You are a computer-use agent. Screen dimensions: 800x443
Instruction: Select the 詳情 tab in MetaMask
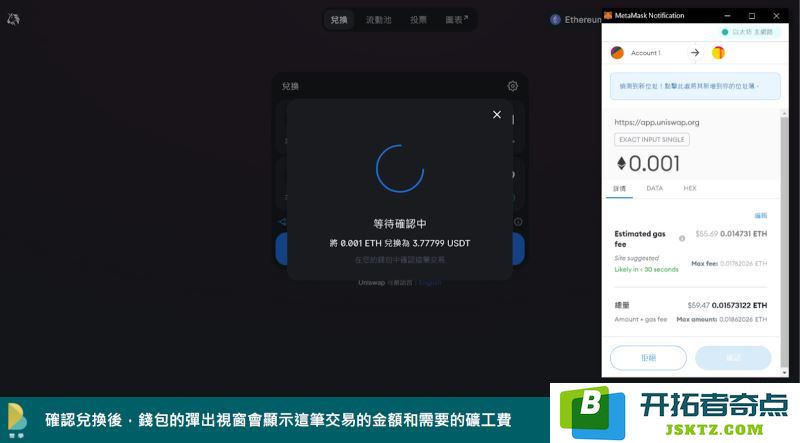click(x=619, y=189)
